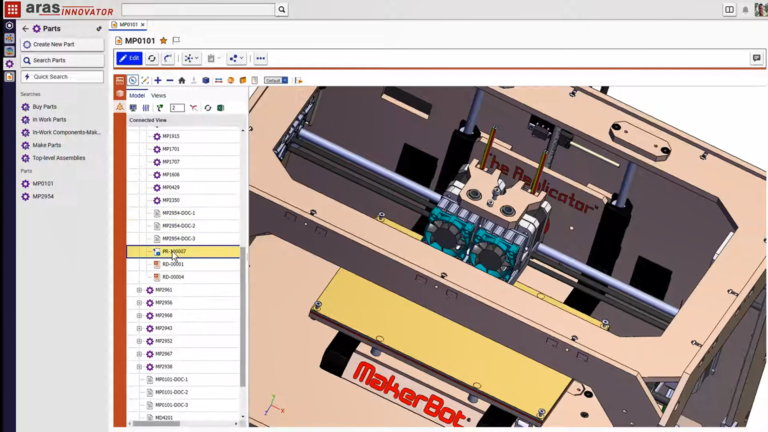The image size is (768, 432).
Task: Click the search magnifier button in header
Action: point(282,9)
